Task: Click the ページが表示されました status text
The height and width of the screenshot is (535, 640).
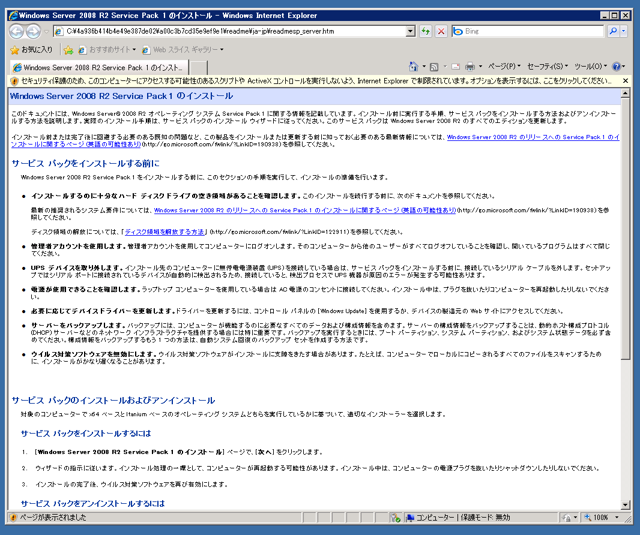Action: click(53, 517)
